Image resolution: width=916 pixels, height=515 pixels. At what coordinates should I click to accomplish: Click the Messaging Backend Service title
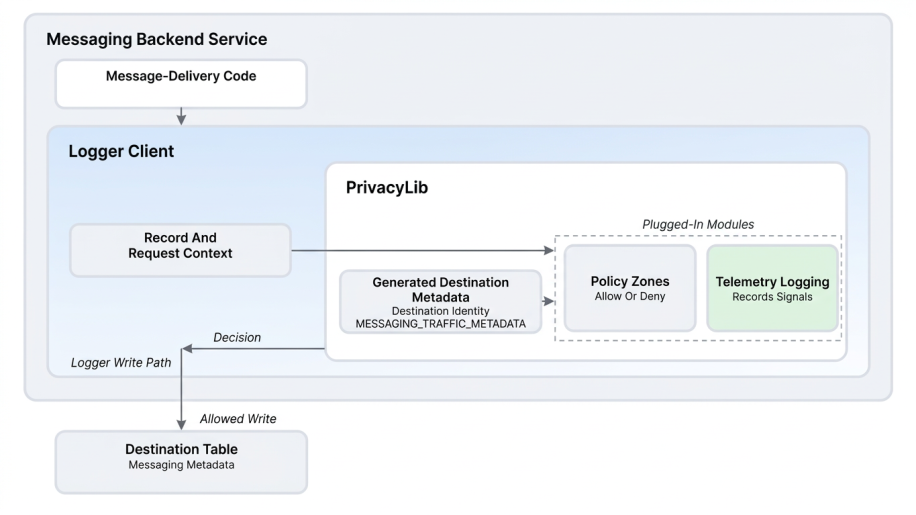tap(157, 39)
